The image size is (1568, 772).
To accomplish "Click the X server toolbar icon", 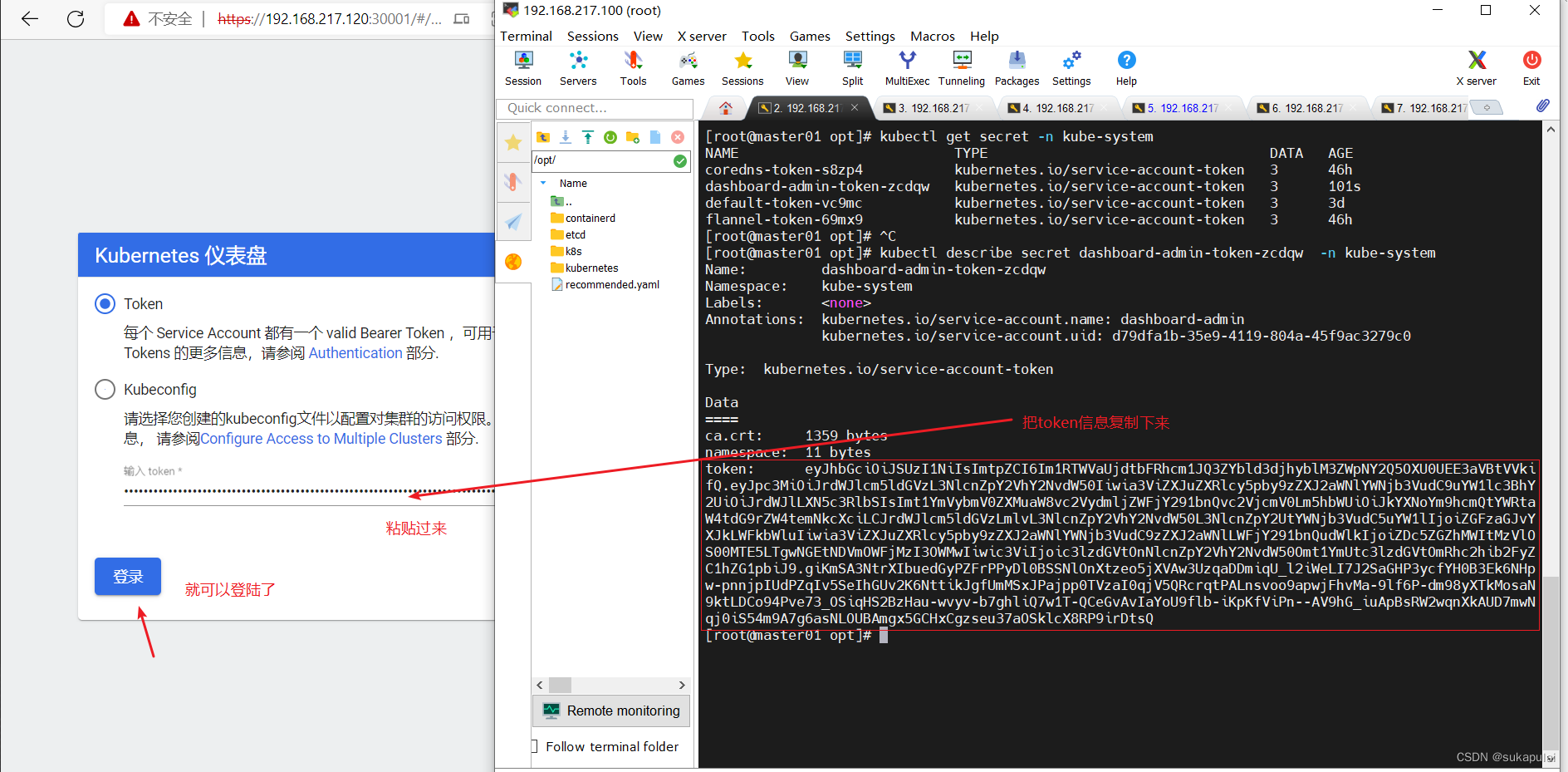I will coord(1476,68).
